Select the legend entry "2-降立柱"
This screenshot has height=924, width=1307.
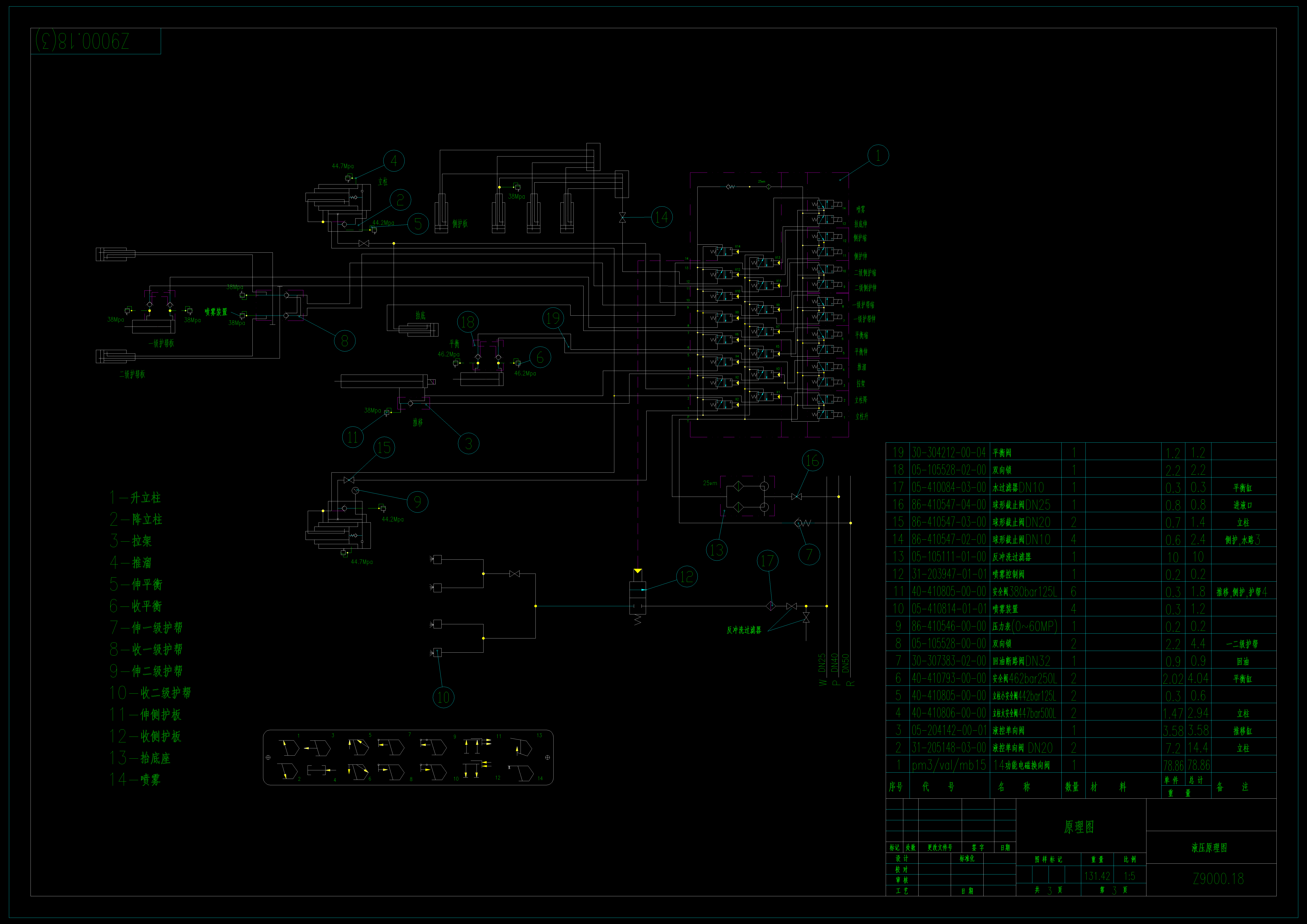(x=136, y=519)
